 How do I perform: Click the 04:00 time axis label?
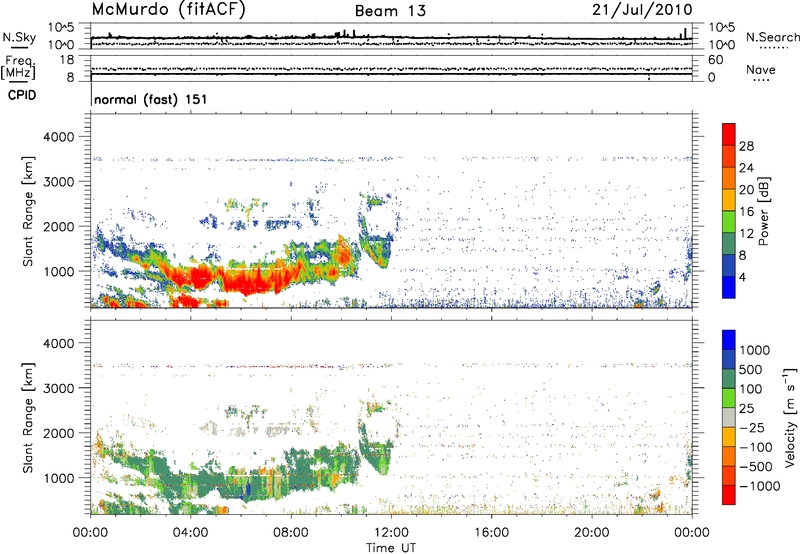coord(191,533)
